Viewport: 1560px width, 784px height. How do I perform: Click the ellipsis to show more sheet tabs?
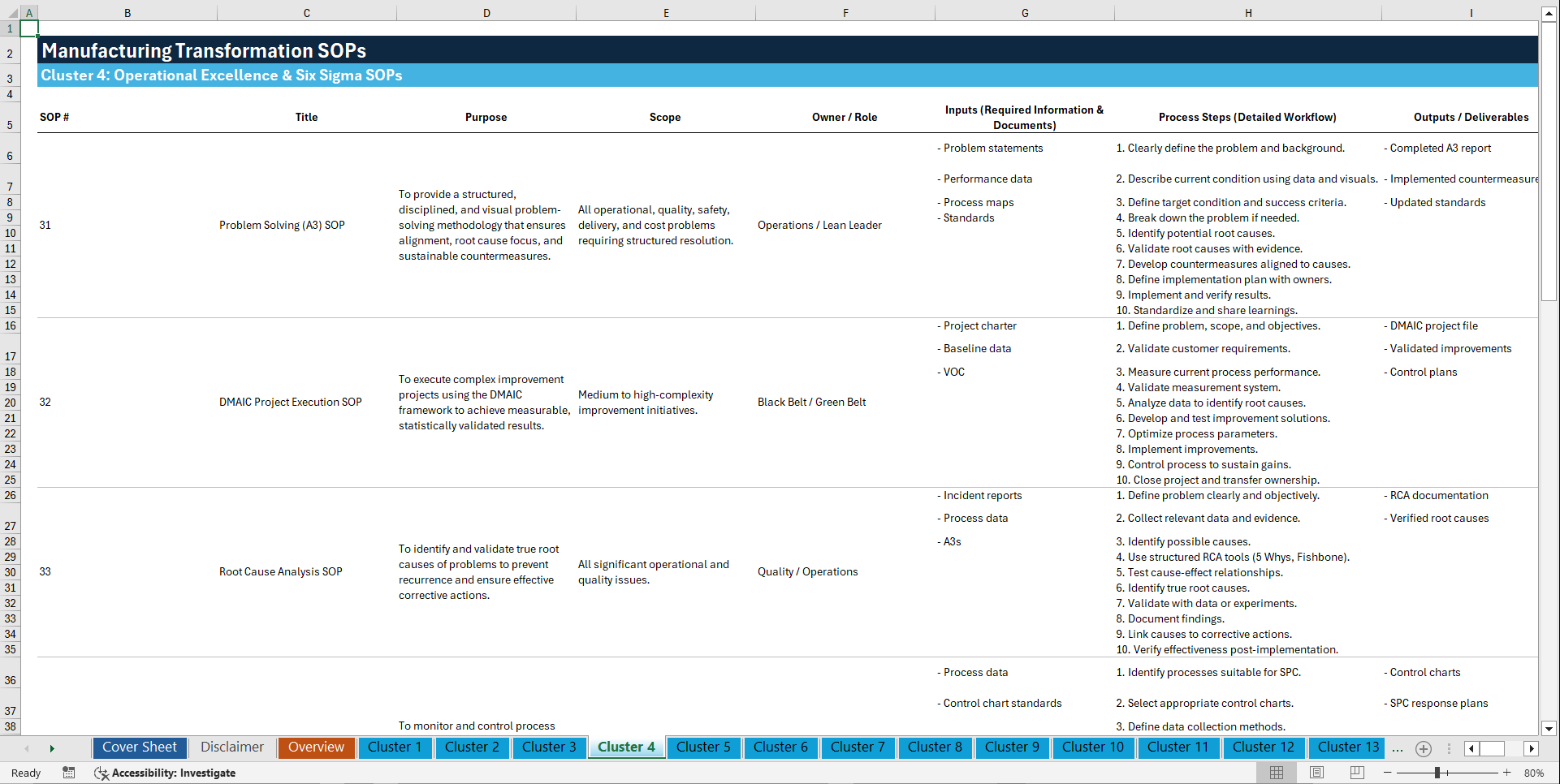pos(1398,748)
